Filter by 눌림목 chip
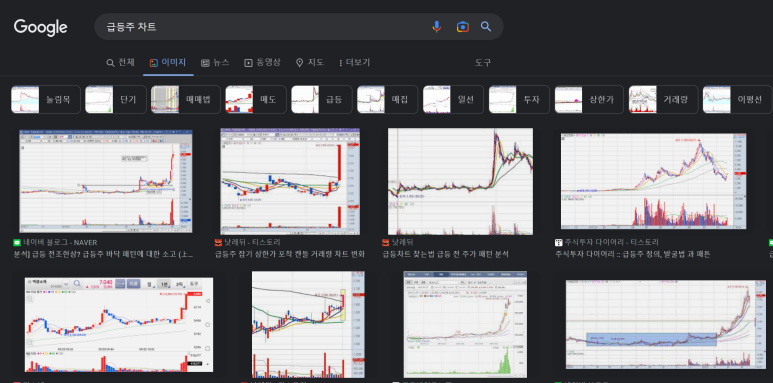The height and width of the screenshot is (383, 773). [46, 100]
